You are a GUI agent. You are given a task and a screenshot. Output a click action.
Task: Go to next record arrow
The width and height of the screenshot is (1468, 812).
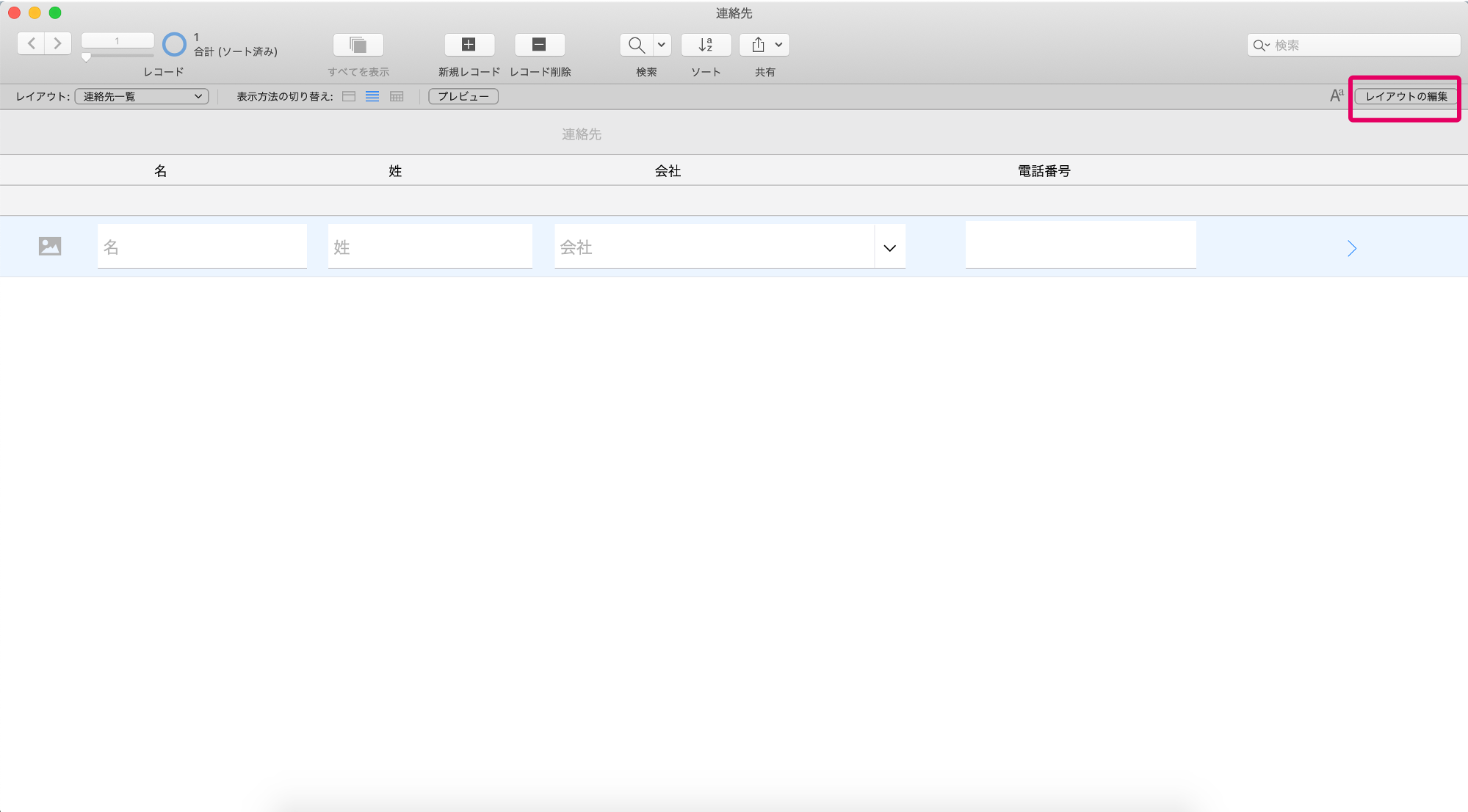pyautogui.click(x=58, y=44)
